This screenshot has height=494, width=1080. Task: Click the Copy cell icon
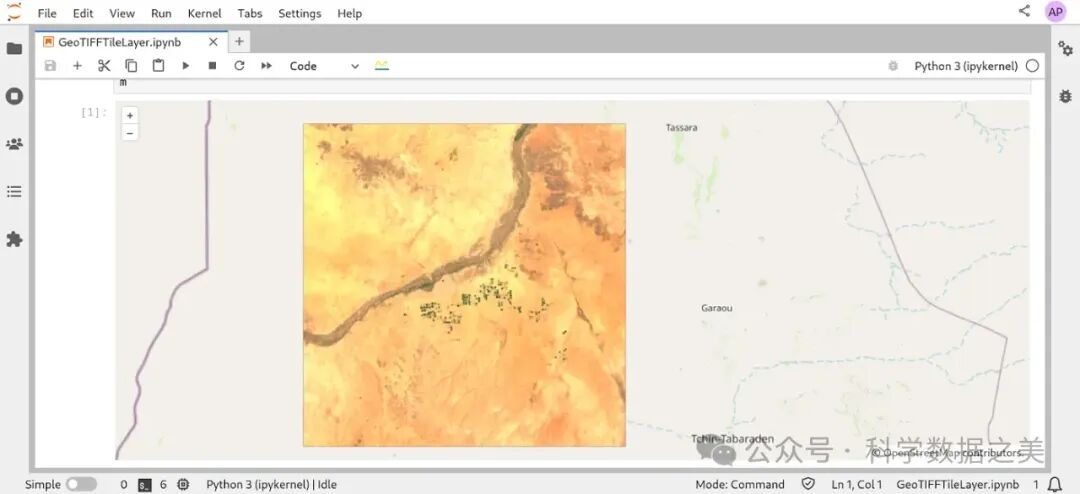pos(131,66)
